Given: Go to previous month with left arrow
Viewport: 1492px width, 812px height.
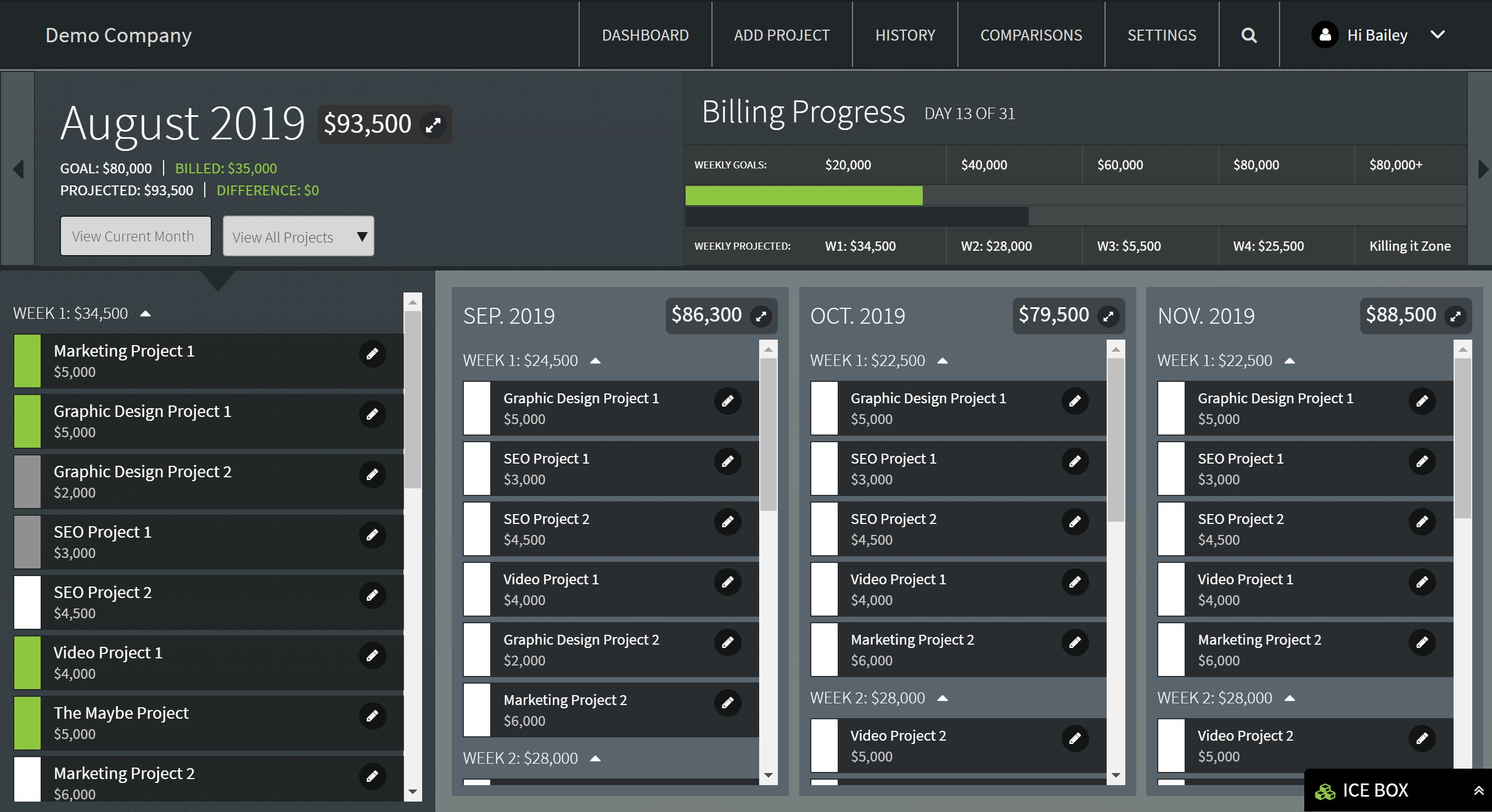Looking at the screenshot, I should (x=19, y=169).
